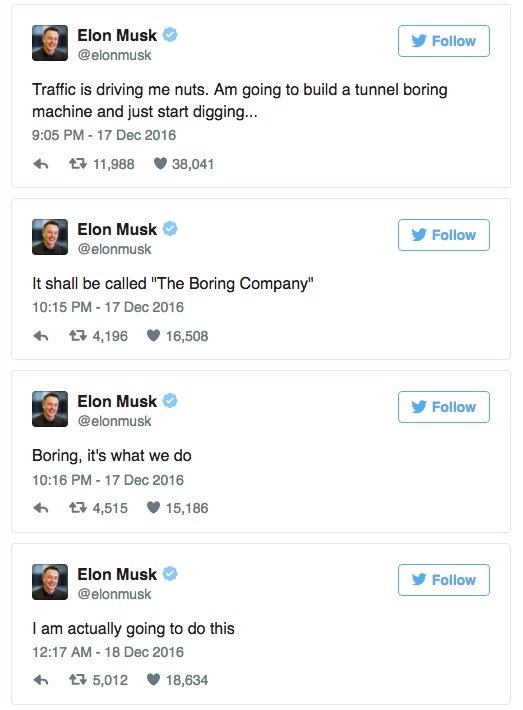Open the 9:05 PM - 17 Dec 2016 timestamp

104,135
